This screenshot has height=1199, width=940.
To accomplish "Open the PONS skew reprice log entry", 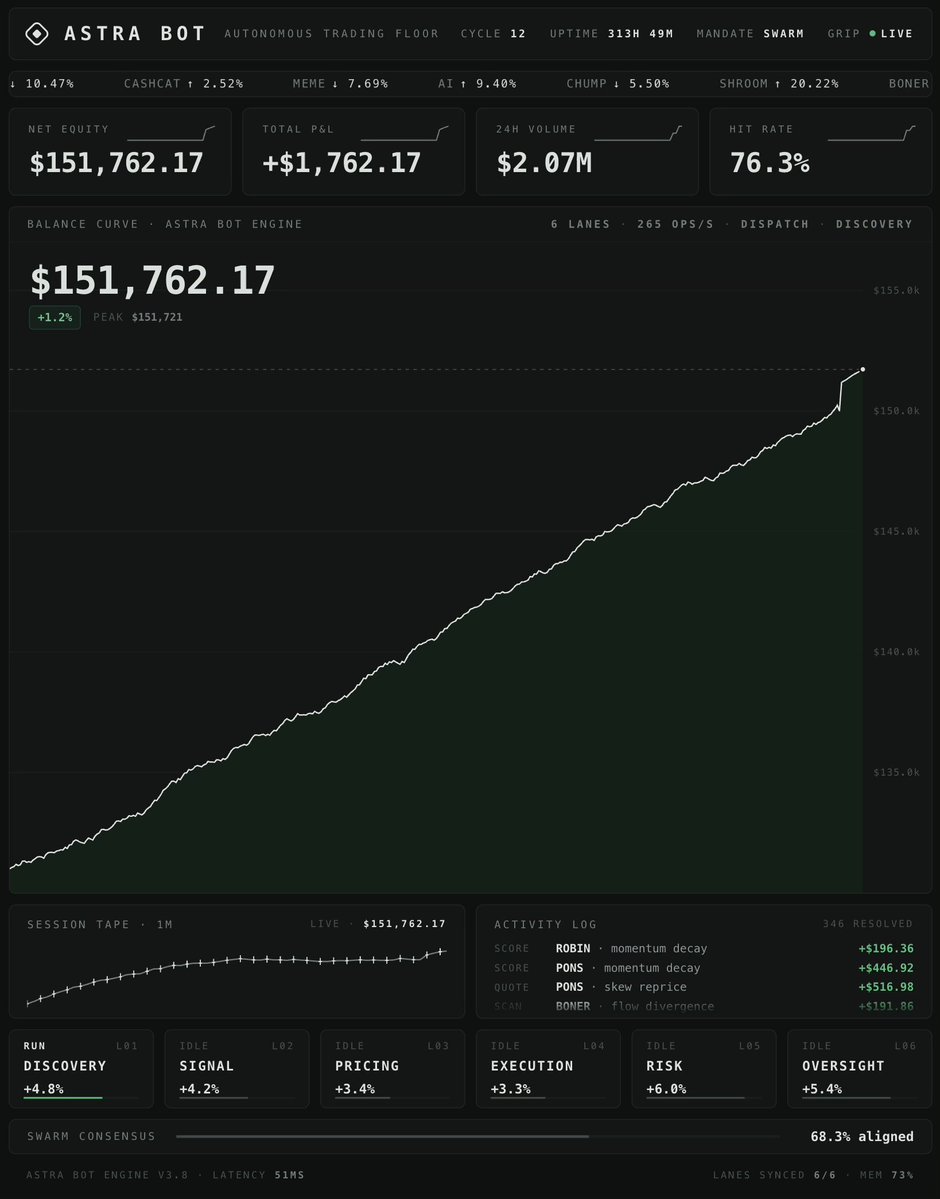I will (x=704, y=987).
